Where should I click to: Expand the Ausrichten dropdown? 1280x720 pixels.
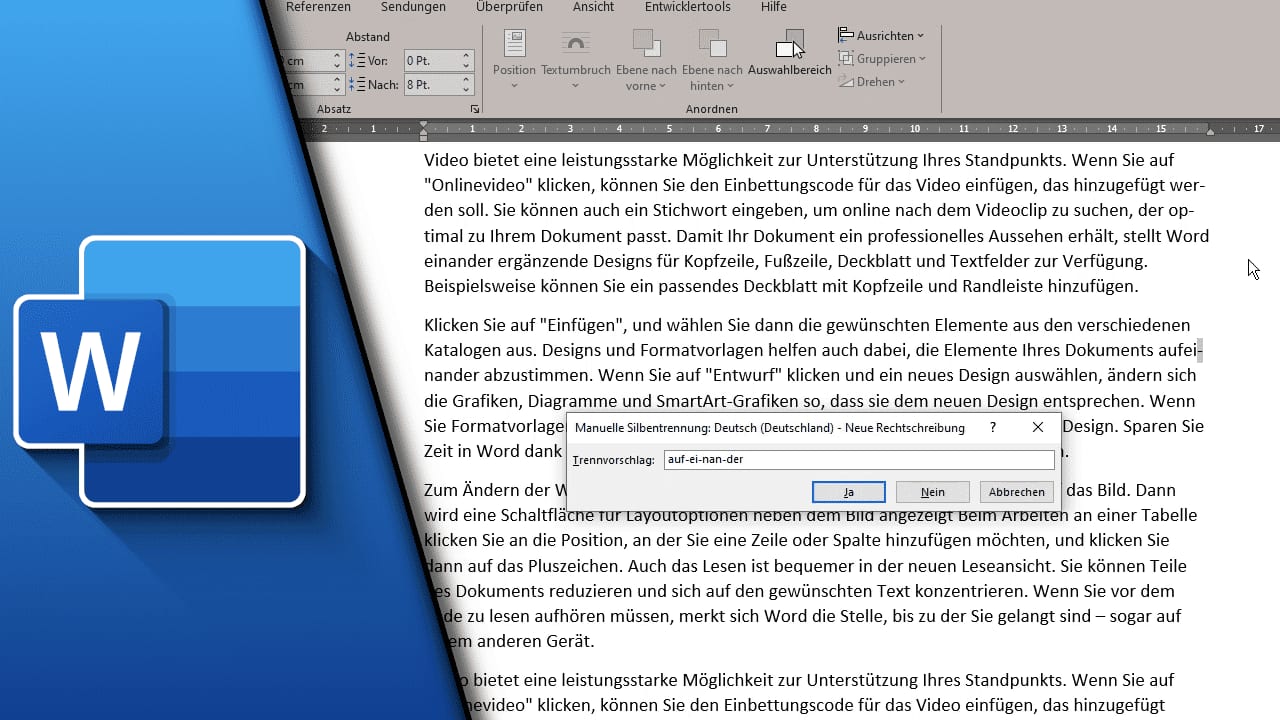pyautogui.click(x=881, y=36)
